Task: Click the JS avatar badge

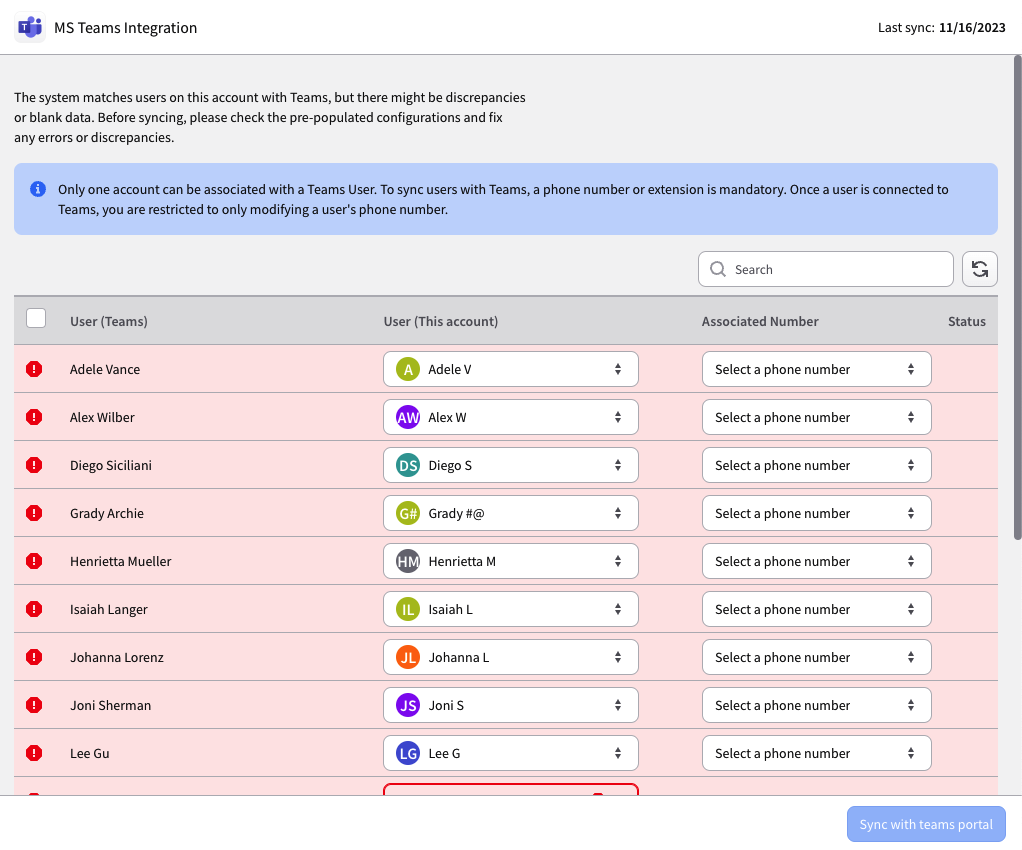Action: pyautogui.click(x=408, y=705)
